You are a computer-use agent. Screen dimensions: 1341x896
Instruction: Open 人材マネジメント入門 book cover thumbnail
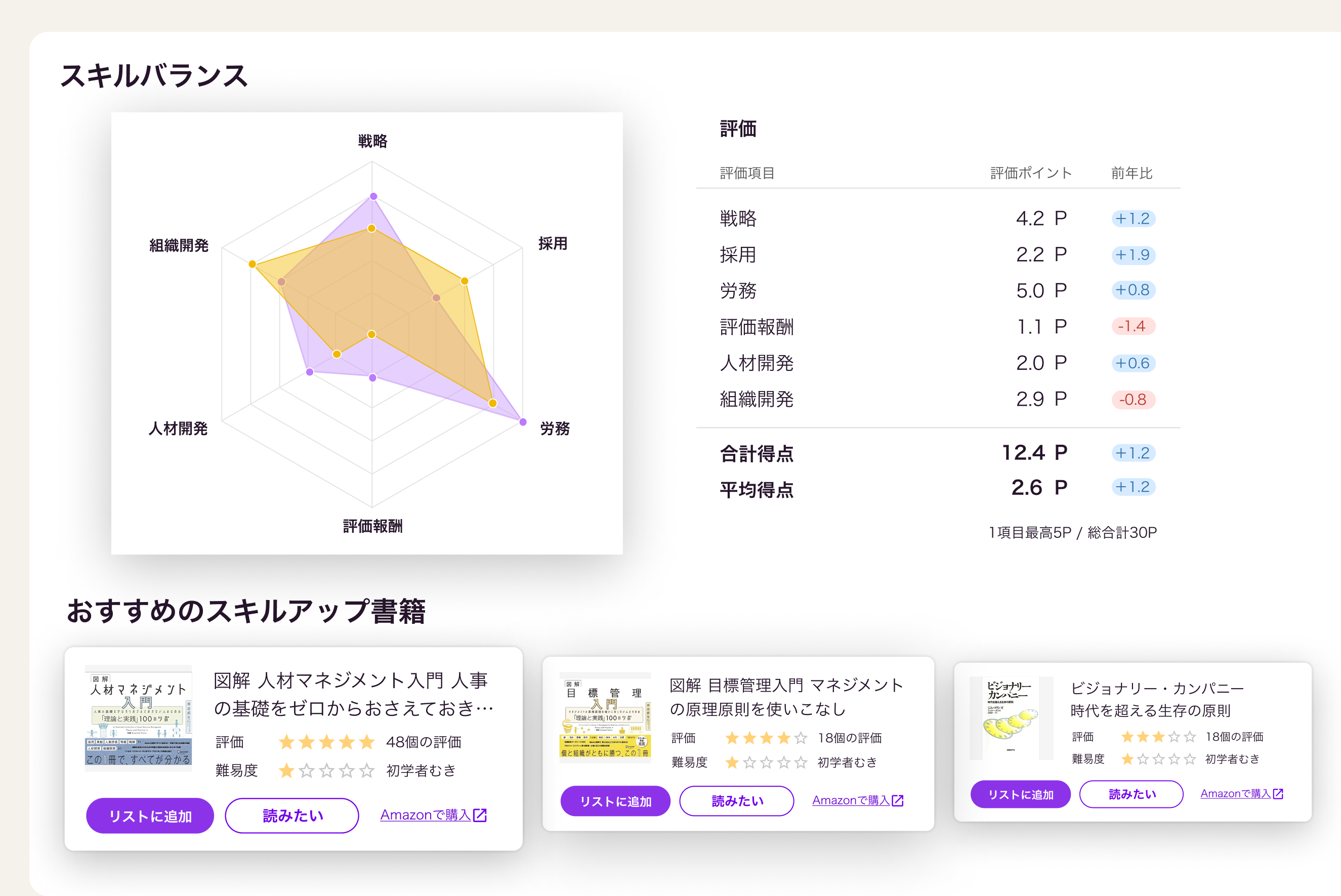[x=138, y=718]
